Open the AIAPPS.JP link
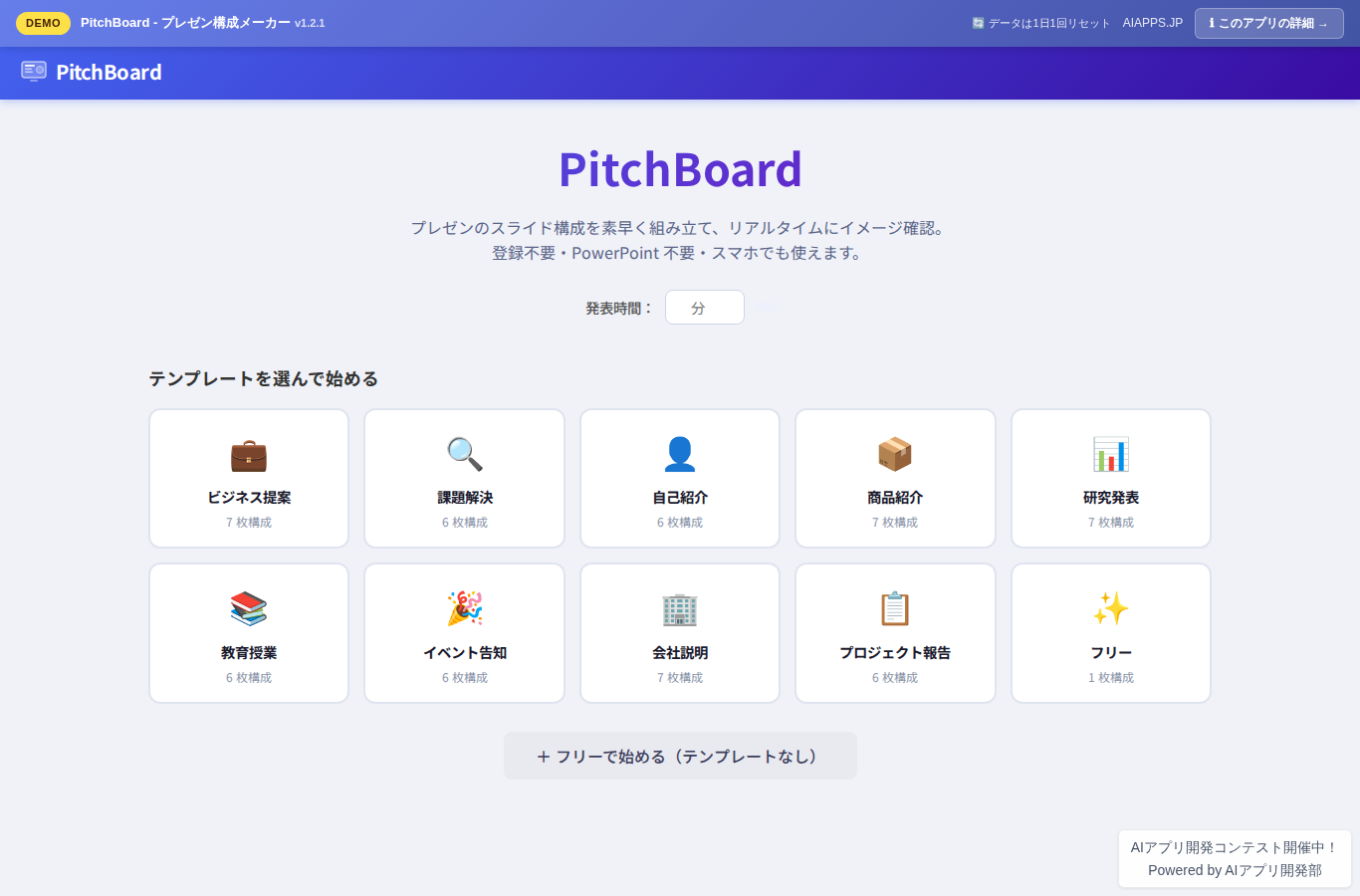Image resolution: width=1360 pixels, height=896 pixels. click(1153, 23)
